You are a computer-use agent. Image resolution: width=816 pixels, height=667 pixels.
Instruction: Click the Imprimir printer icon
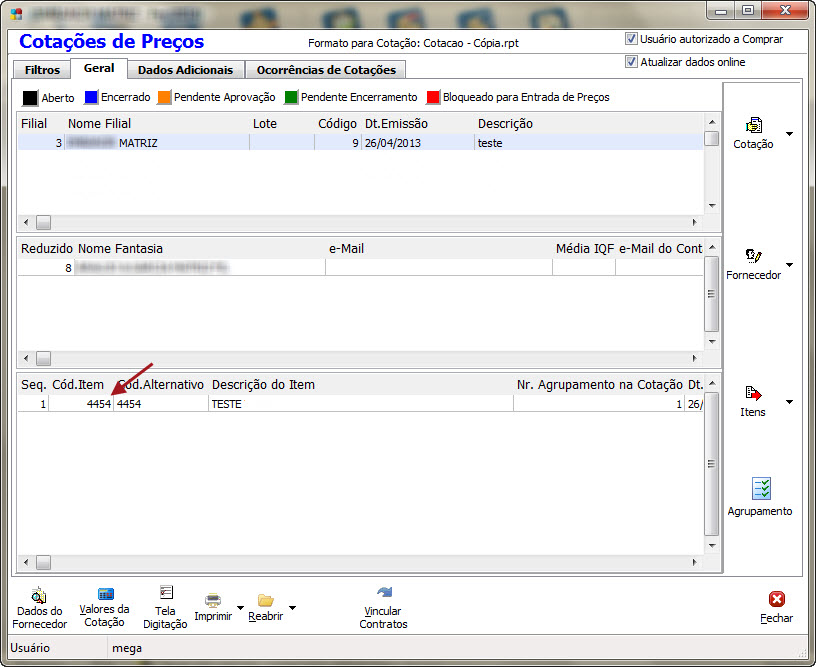pyautogui.click(x=213, y=600)
